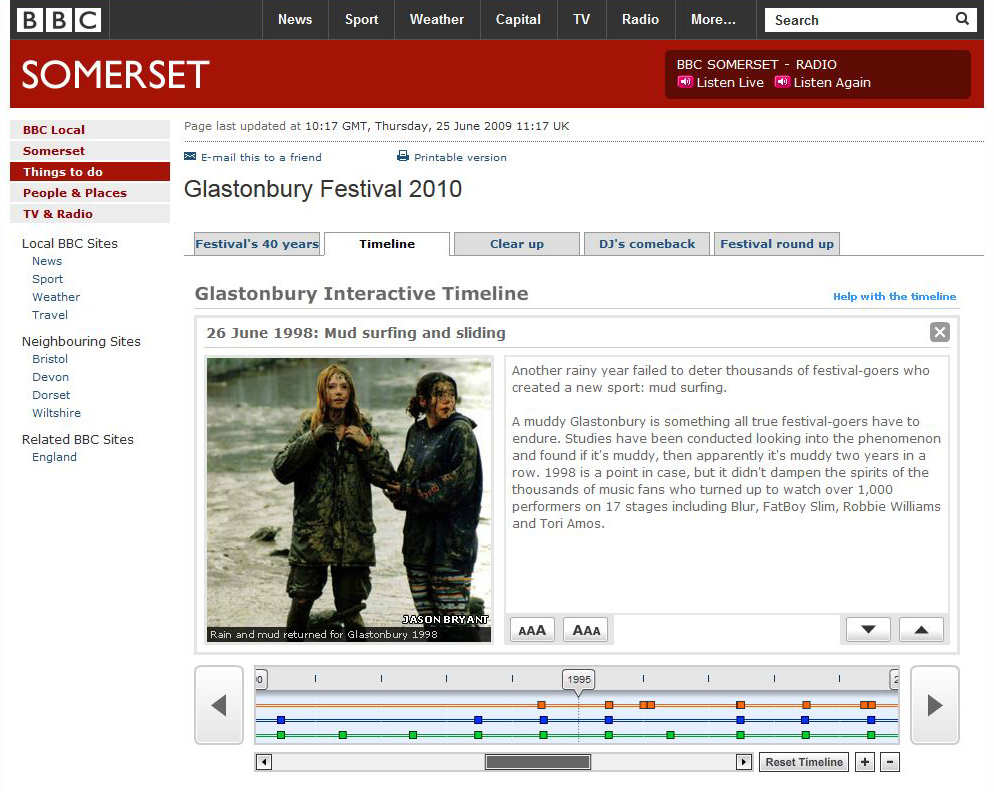Open Devon neighbouring site

point(50,377)
